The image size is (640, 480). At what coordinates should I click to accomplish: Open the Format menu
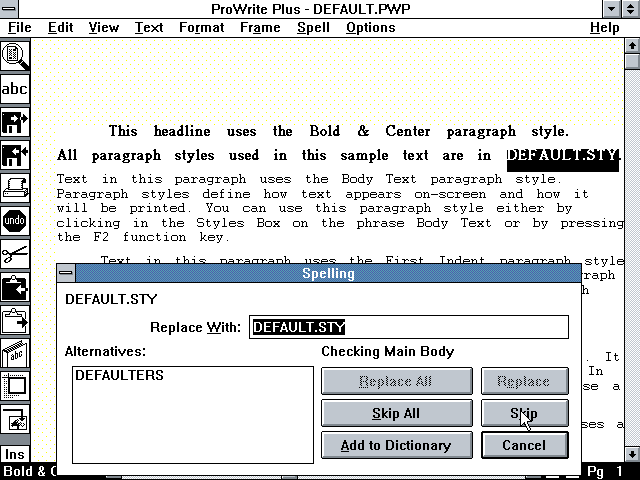[202, 27]
